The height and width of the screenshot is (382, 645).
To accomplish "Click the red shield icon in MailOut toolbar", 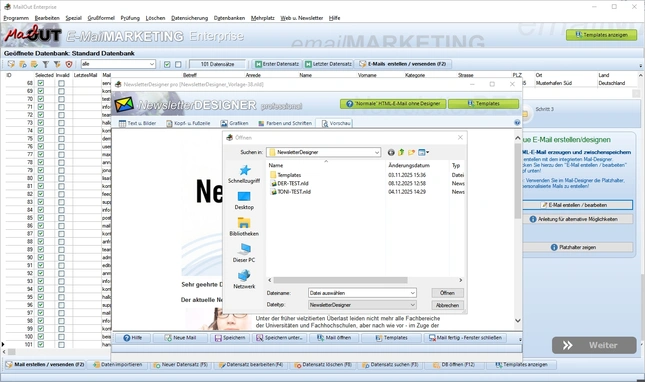I will tap(69, 64).
